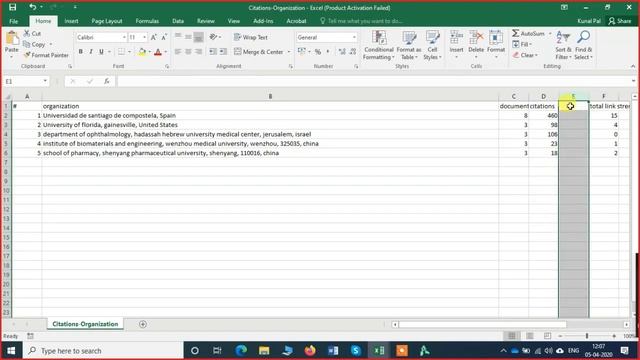
Task: Open Firefox from the Windows taskbar
Action: 310,350
